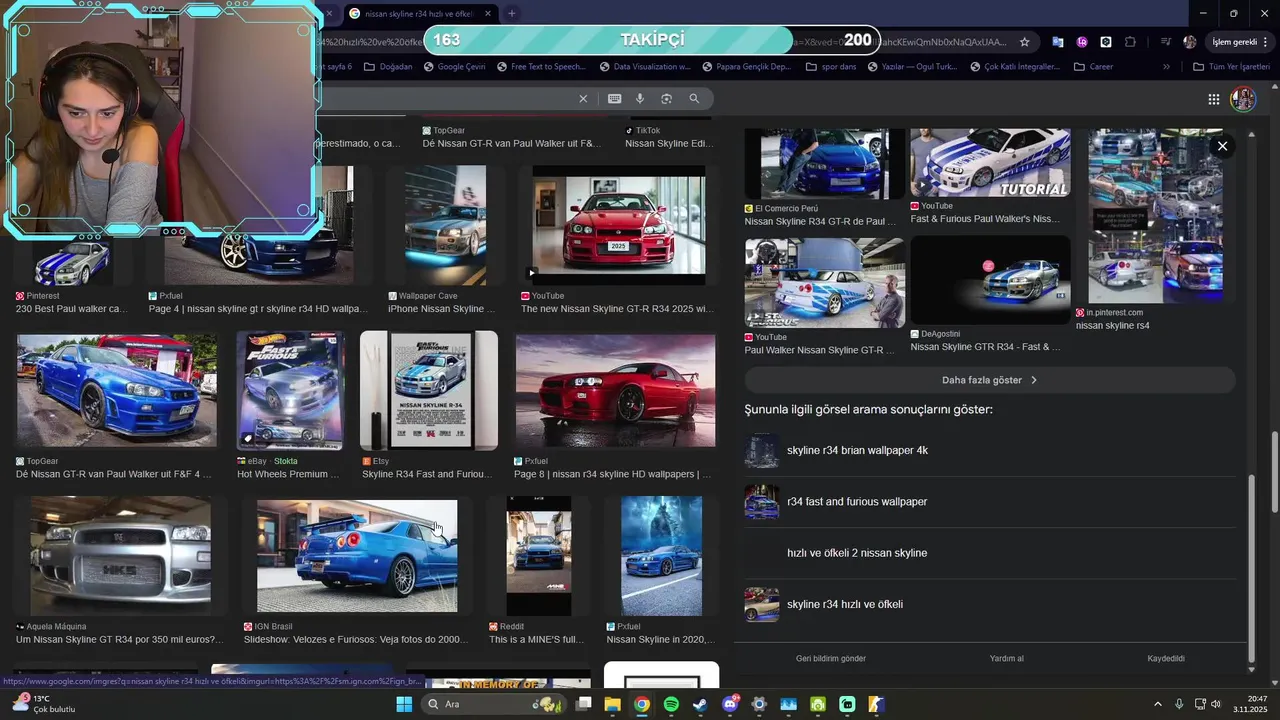Show more bookmarks with the double chevron

(1166, 67)
